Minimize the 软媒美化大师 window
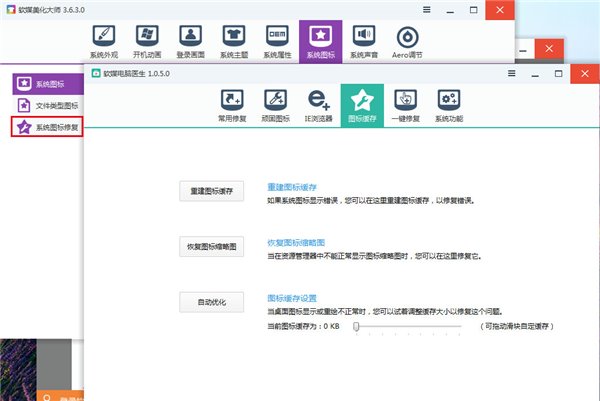The width and height of the screenshot is (600, 401). pos(450,10)
